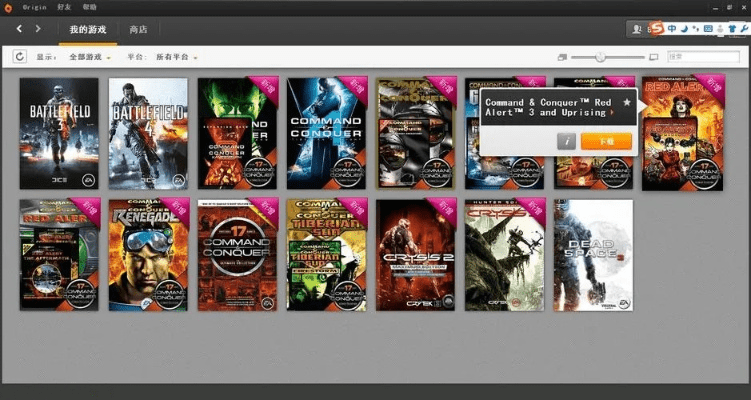The width and height of the screenshot is (751, 400).
Task: Click the info button in game popup
Action: pos(566,141)
